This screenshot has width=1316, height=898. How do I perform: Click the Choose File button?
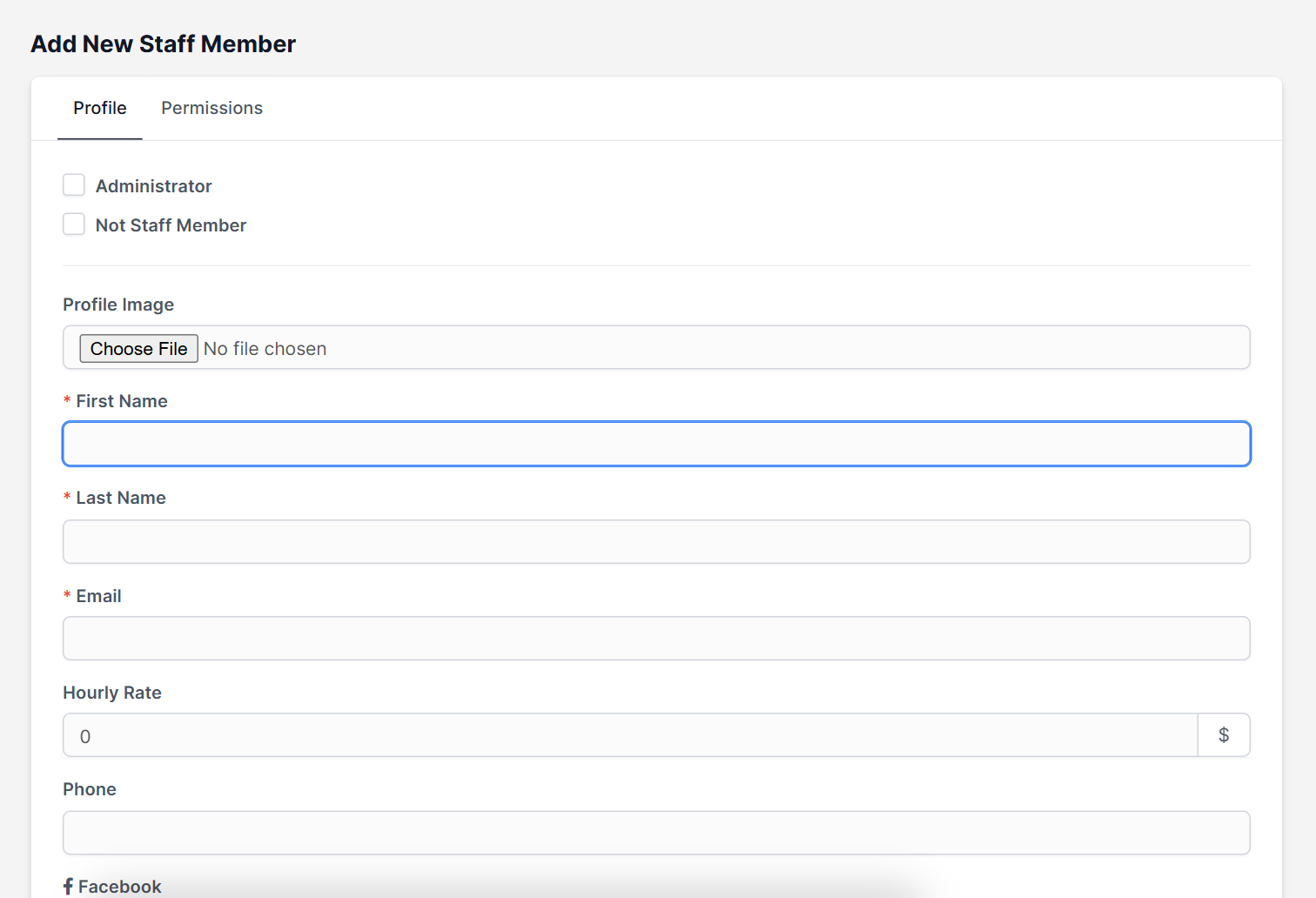(x=138, y=348)
